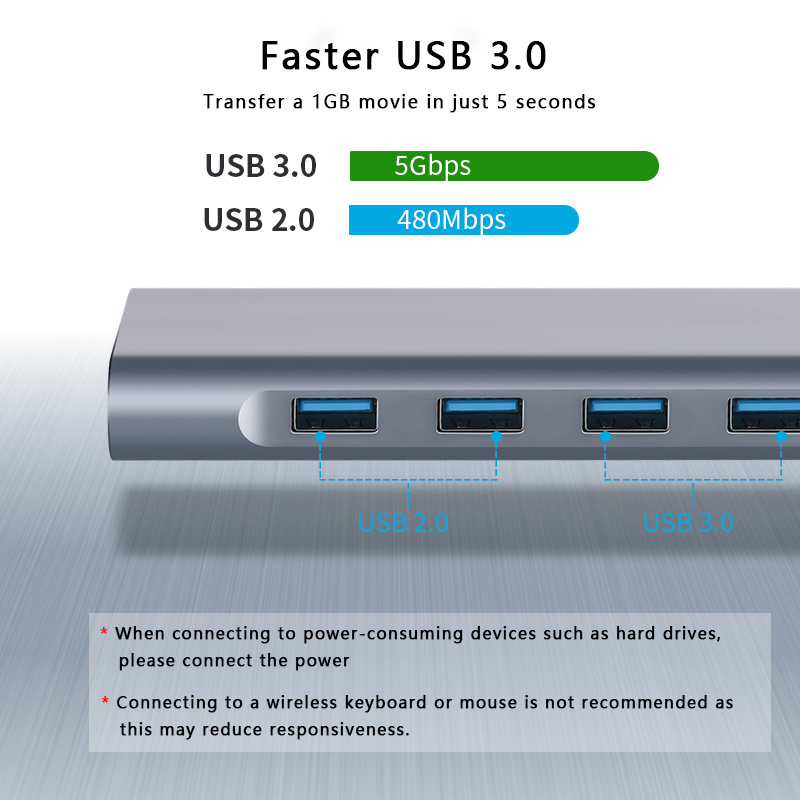Click the blue 480Mbps speed bar
The image size is (800, 800).
[464, 220]
